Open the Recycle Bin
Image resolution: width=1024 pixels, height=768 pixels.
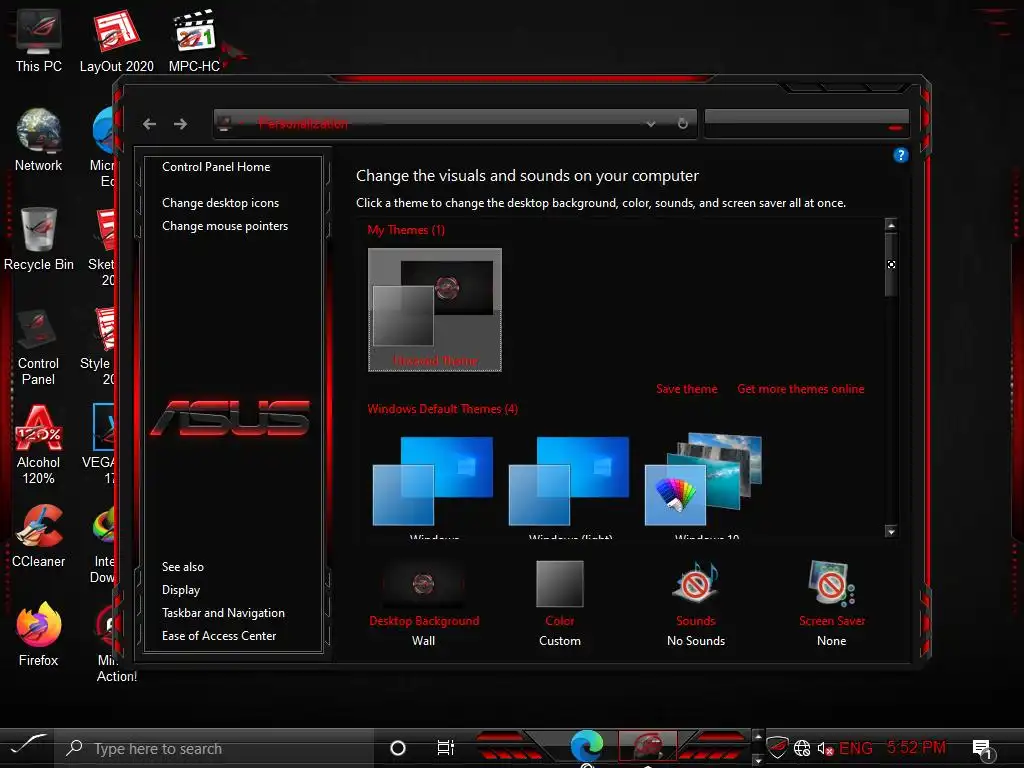pyautogui.click(x=39, y=239)
